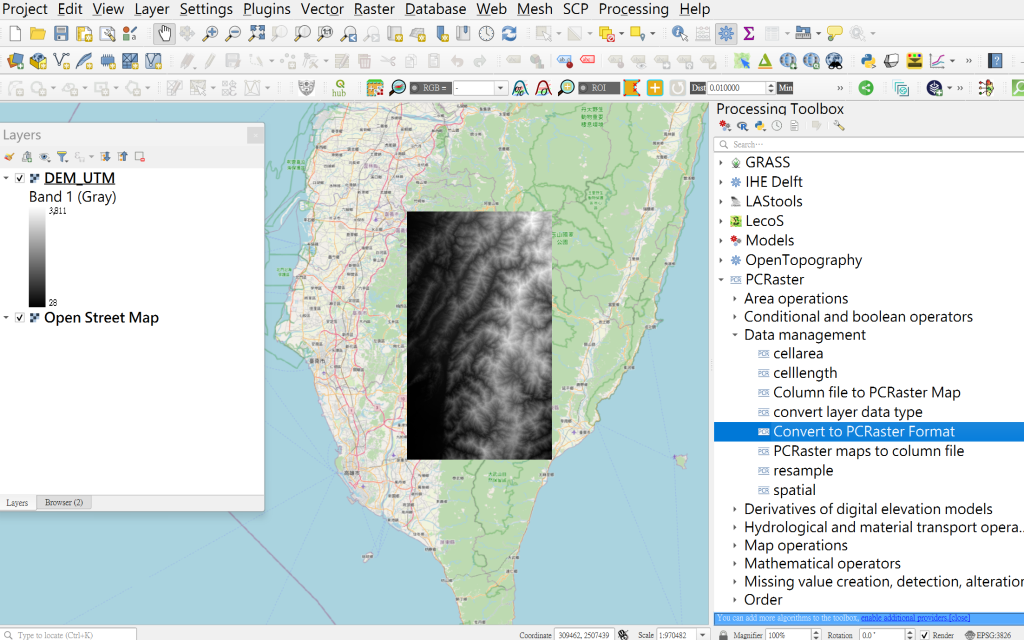The height and width of the screenshot is (640, 1024).
Task: Open the Temporal Controller clock icon
Action: [x=487, y=33]
